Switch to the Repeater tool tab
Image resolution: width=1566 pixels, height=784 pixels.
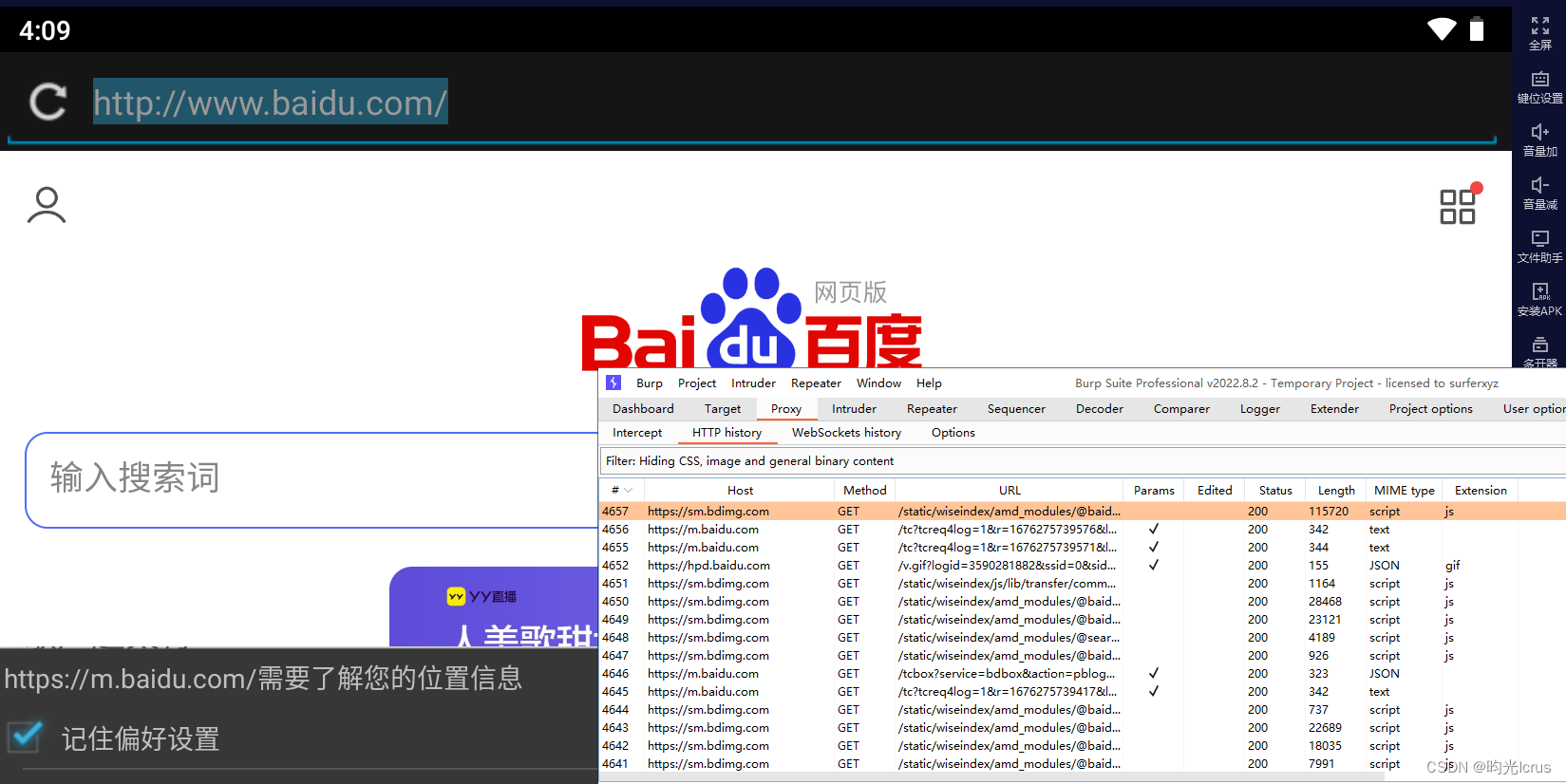(x=932, y=409)
